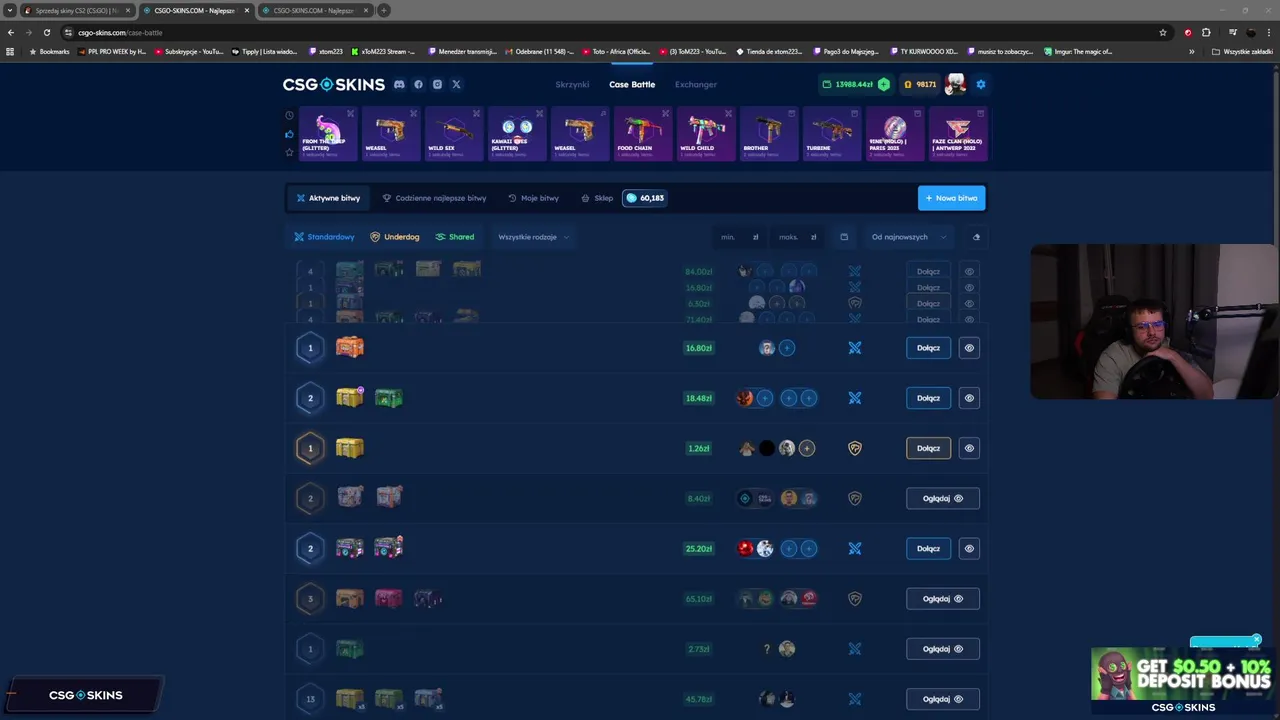This screenshot has width=1280, height=720.
Task: Open a new browser tab
Action: pos(384,10)
